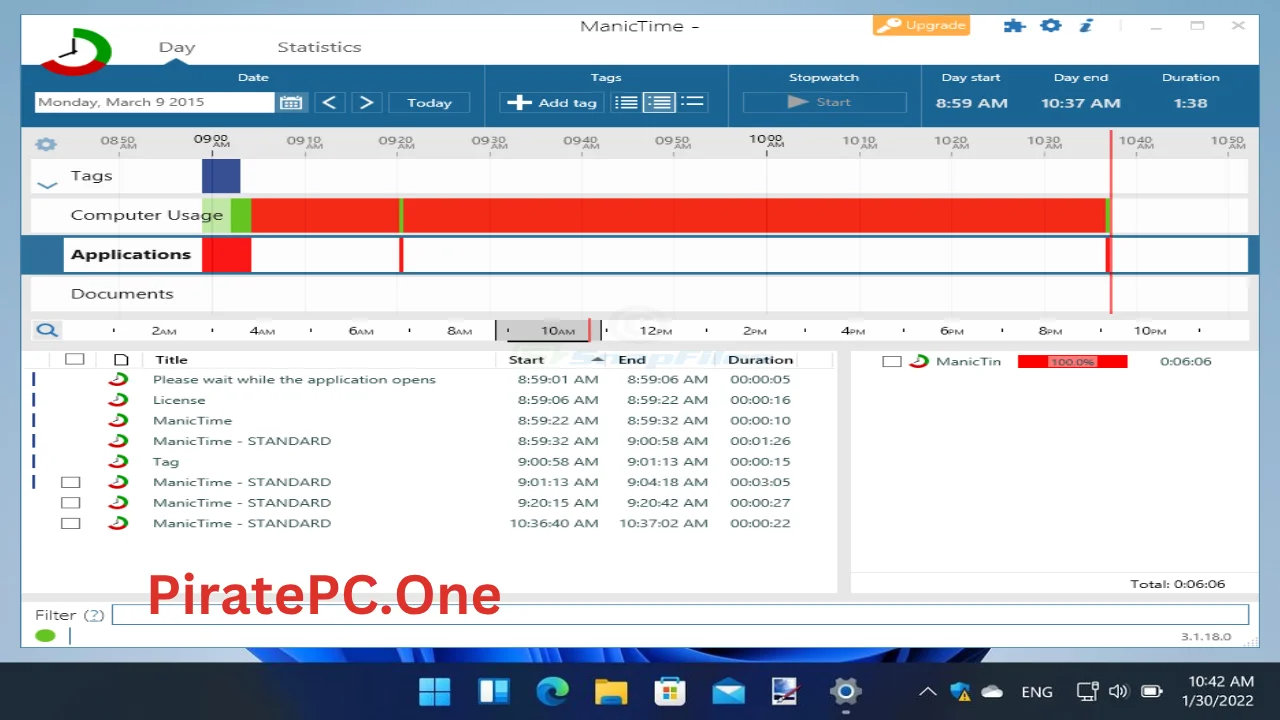Click the ManicTime icon on the Tag row
1280x720 pixels.
click(x=119, y=462)
